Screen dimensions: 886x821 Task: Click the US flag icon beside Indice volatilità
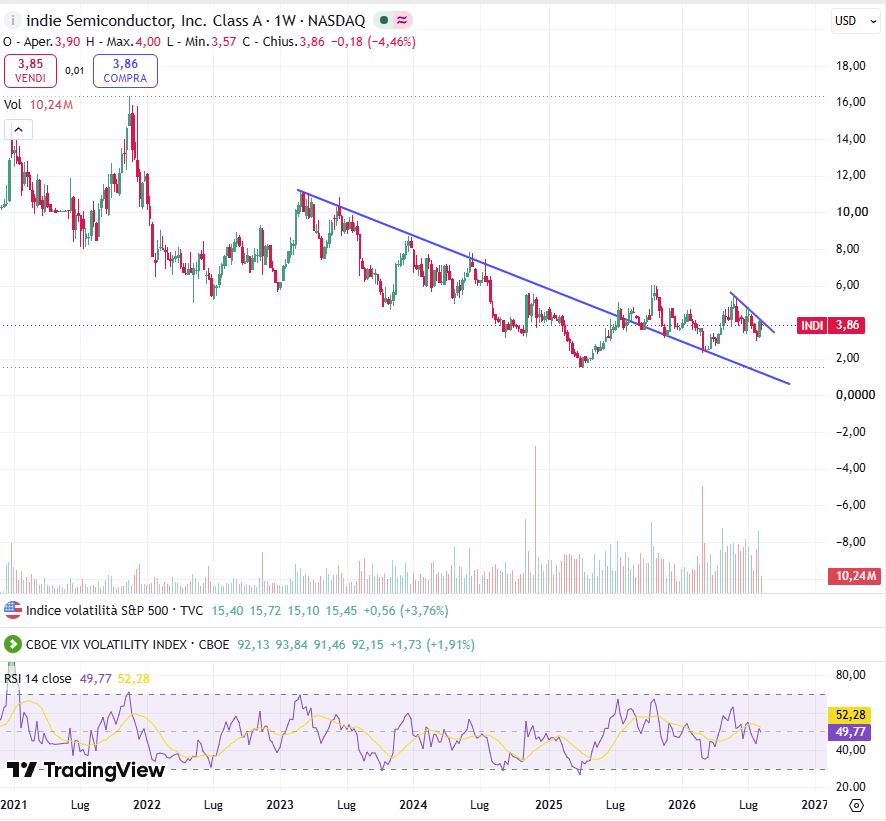[x=12, y=611]
